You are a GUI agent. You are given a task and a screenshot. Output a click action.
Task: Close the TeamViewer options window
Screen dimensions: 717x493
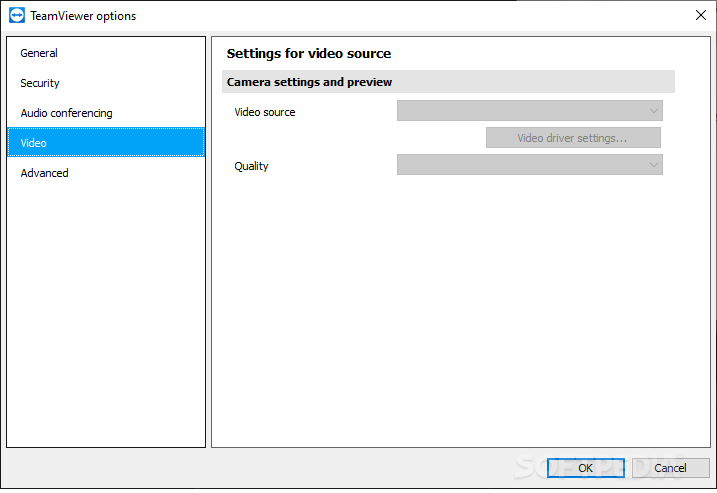point(701,15)
